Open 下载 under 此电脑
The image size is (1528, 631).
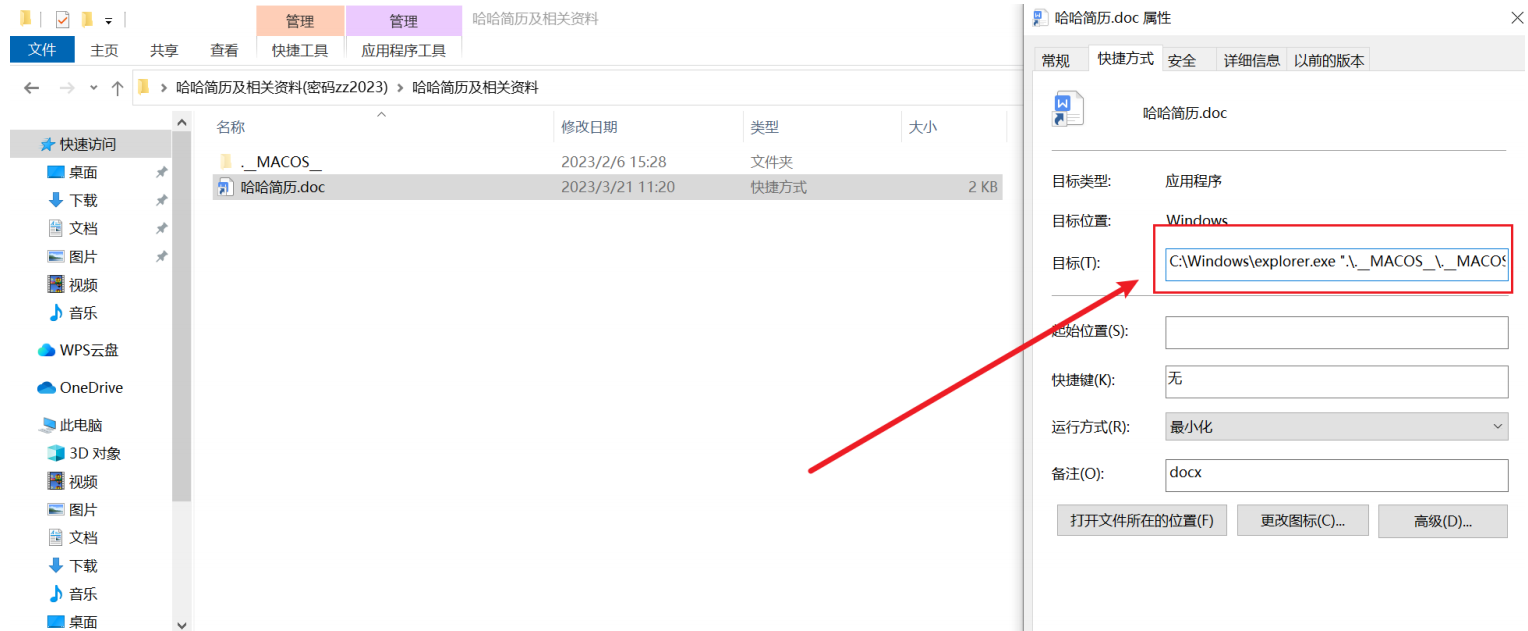(x=83, y=565)
